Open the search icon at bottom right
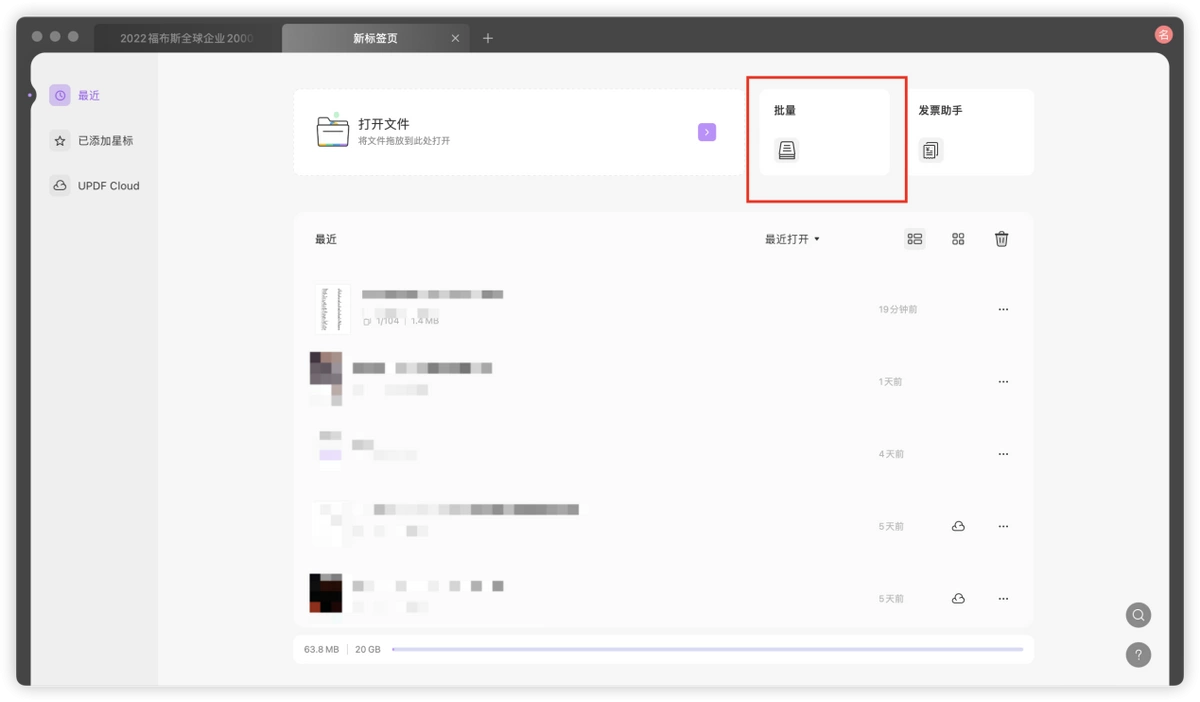 point(1138,615)
